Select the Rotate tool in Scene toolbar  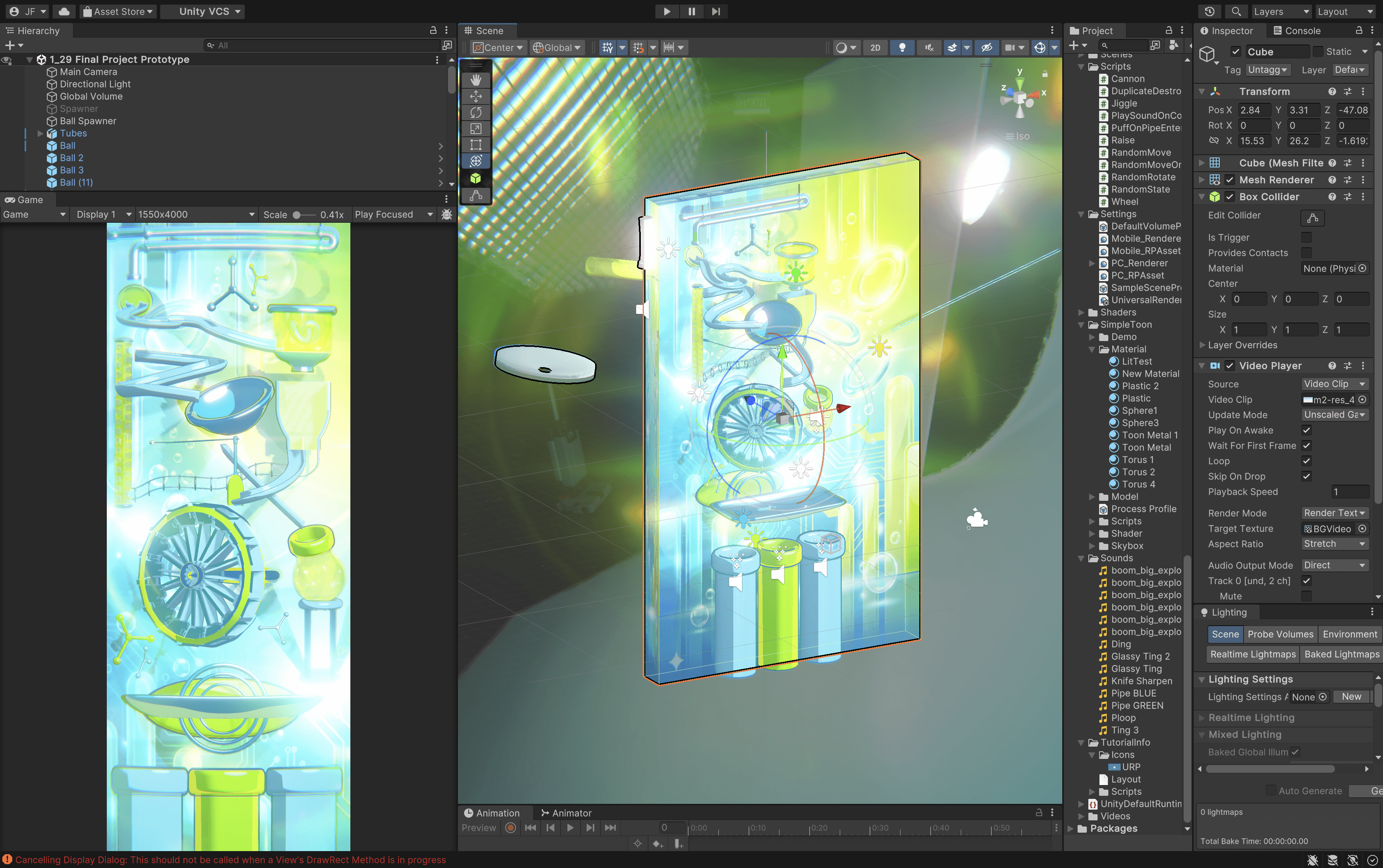point(475,113)
